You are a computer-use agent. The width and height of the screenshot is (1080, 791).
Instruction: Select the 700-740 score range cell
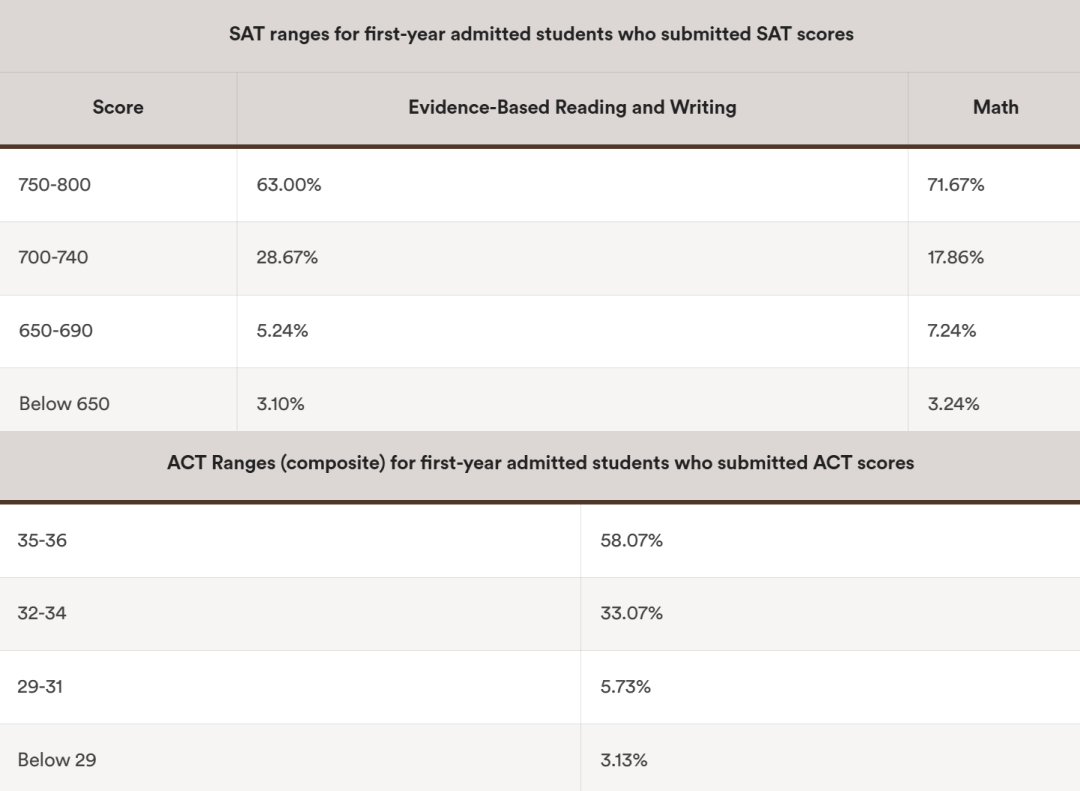pos(53,258)
